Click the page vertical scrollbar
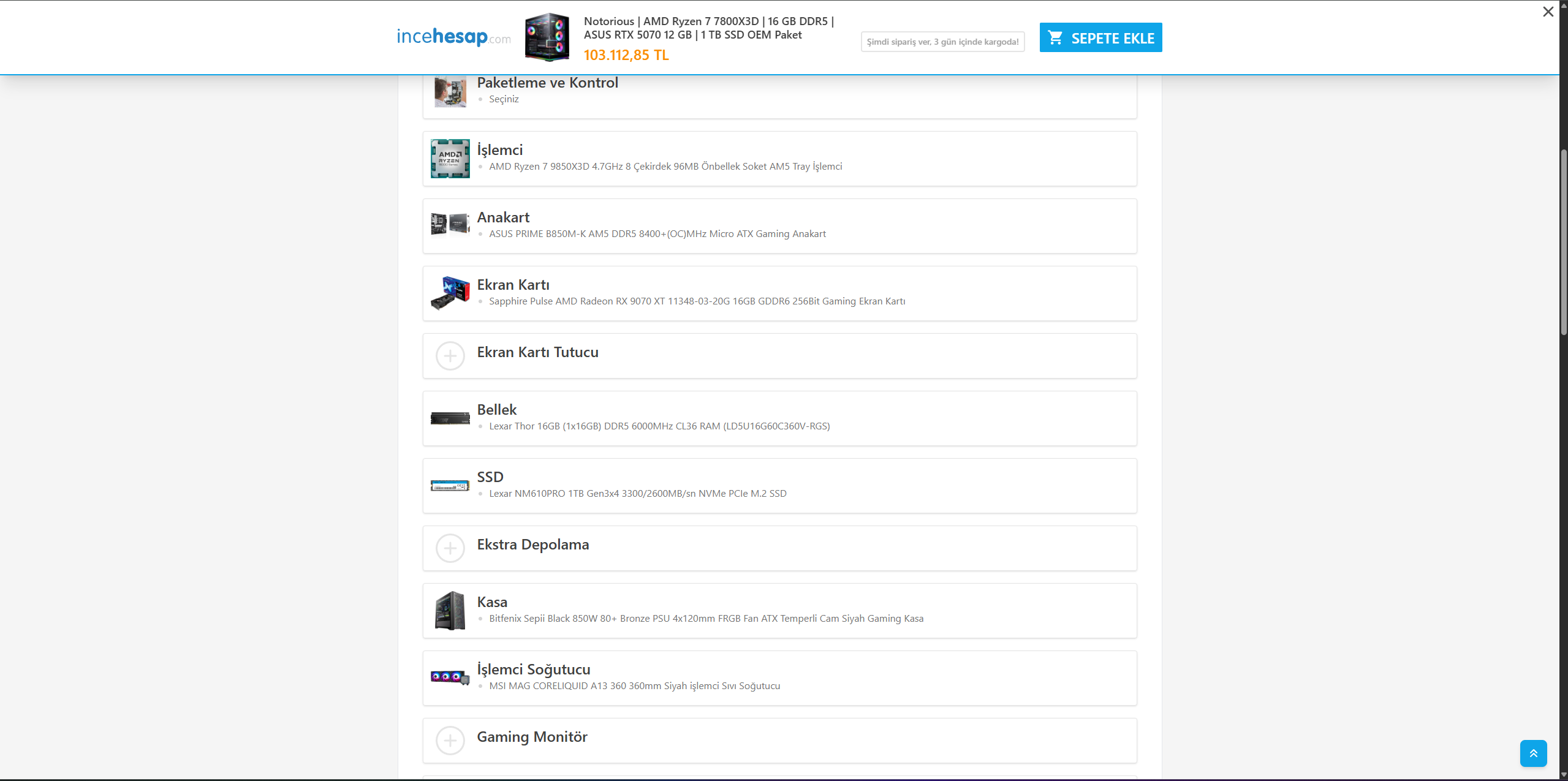This screenshot has height=781, width=1568. tap(1563, 242)
